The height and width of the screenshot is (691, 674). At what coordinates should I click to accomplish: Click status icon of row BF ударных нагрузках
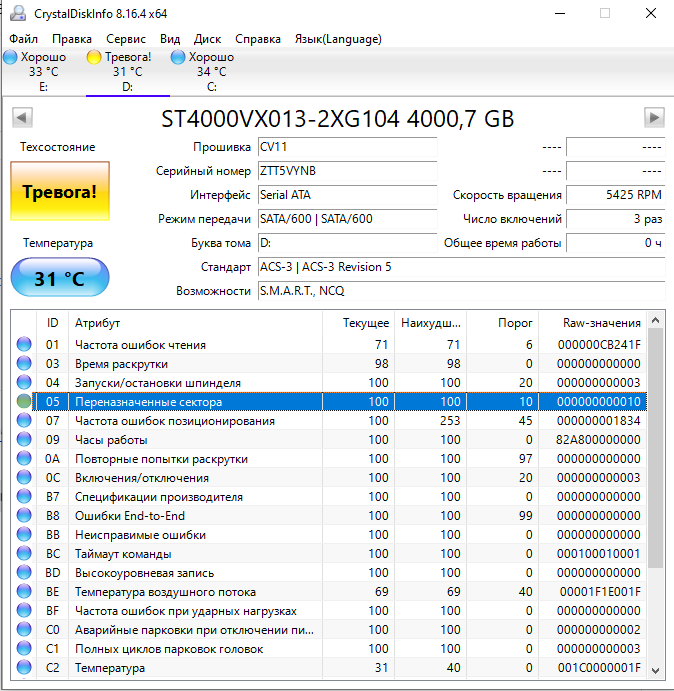point(24,610)
